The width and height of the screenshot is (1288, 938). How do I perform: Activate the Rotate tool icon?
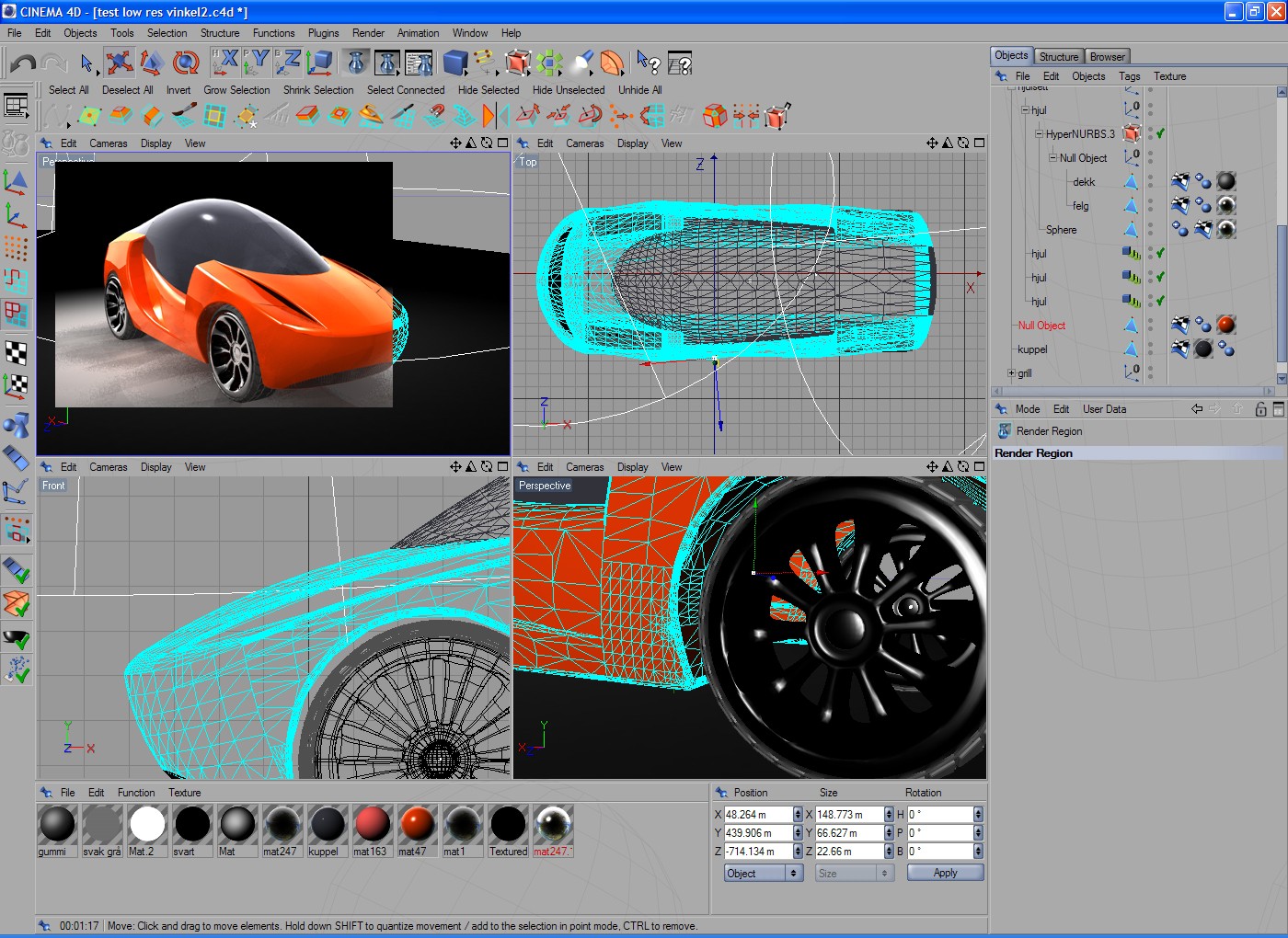click(x=186, y=63)
